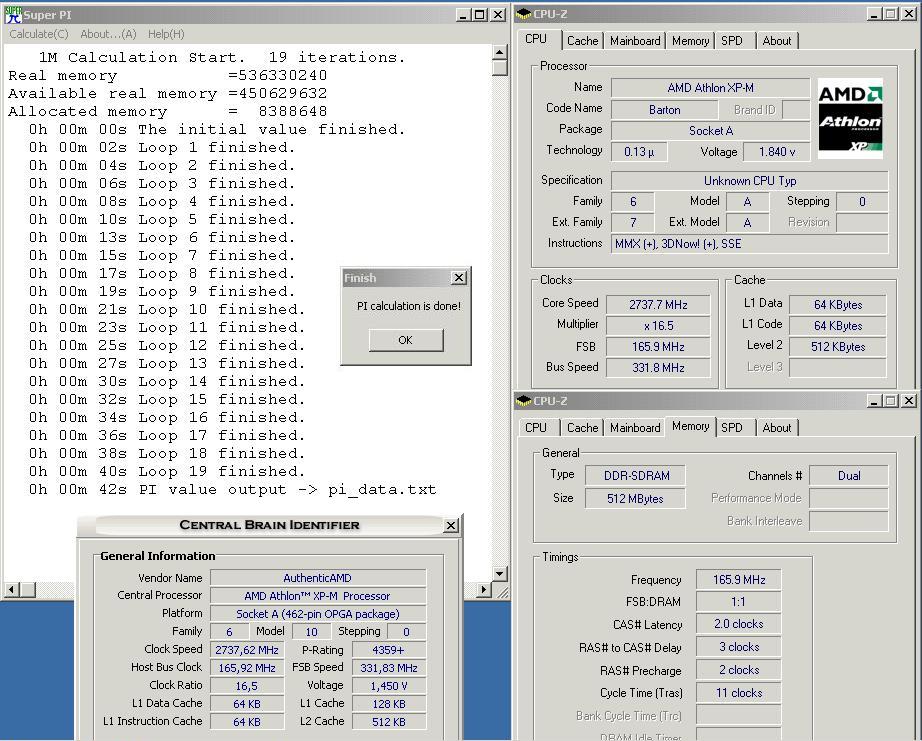Screen dimensions: 922x741
Task: Close the Super PI window
Action: coord(498,15)
